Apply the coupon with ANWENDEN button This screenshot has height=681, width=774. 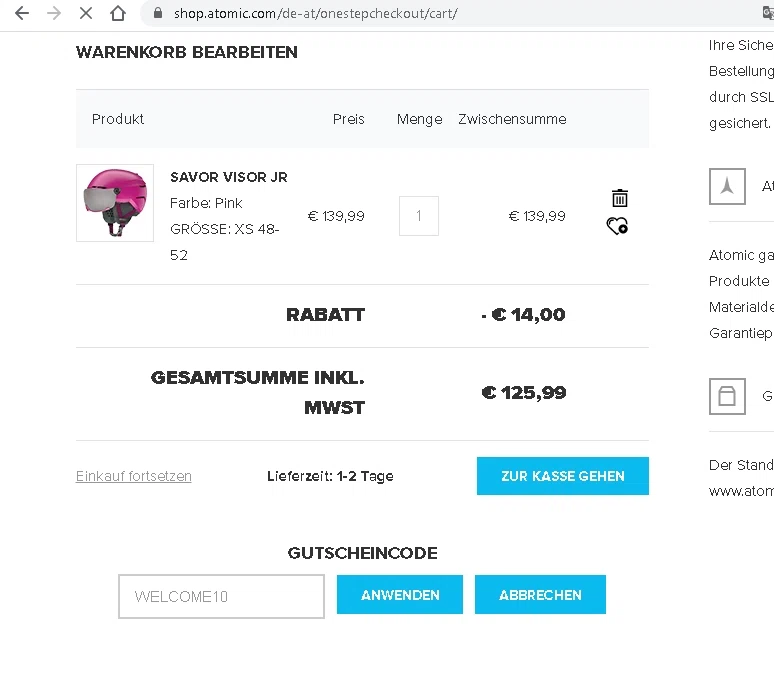coord(400,595)
